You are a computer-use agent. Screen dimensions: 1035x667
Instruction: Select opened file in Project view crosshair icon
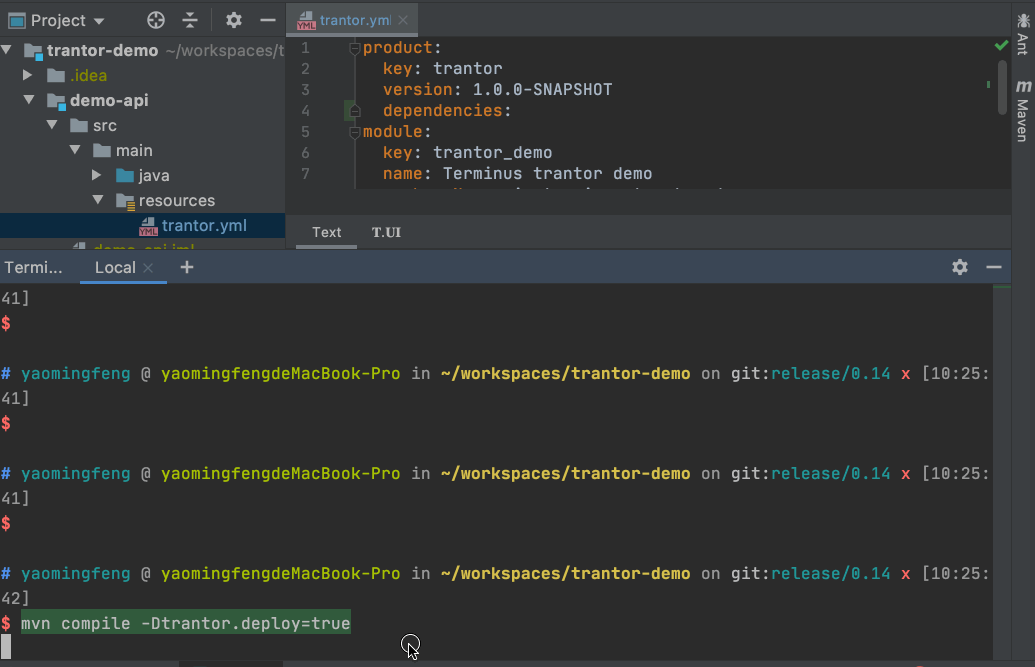pos(154,19)
